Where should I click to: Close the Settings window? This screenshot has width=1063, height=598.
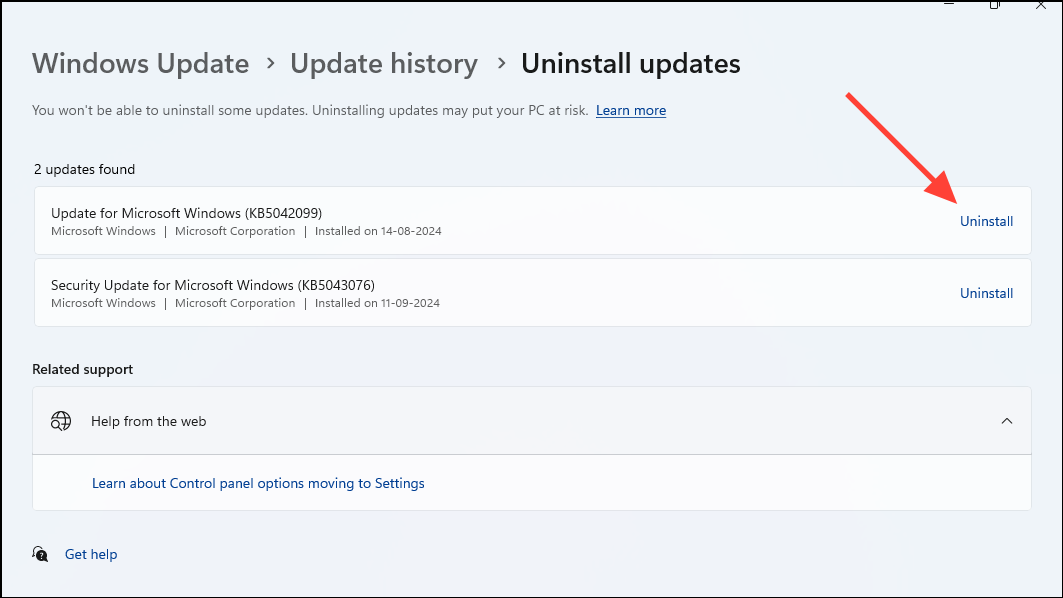1040,5
